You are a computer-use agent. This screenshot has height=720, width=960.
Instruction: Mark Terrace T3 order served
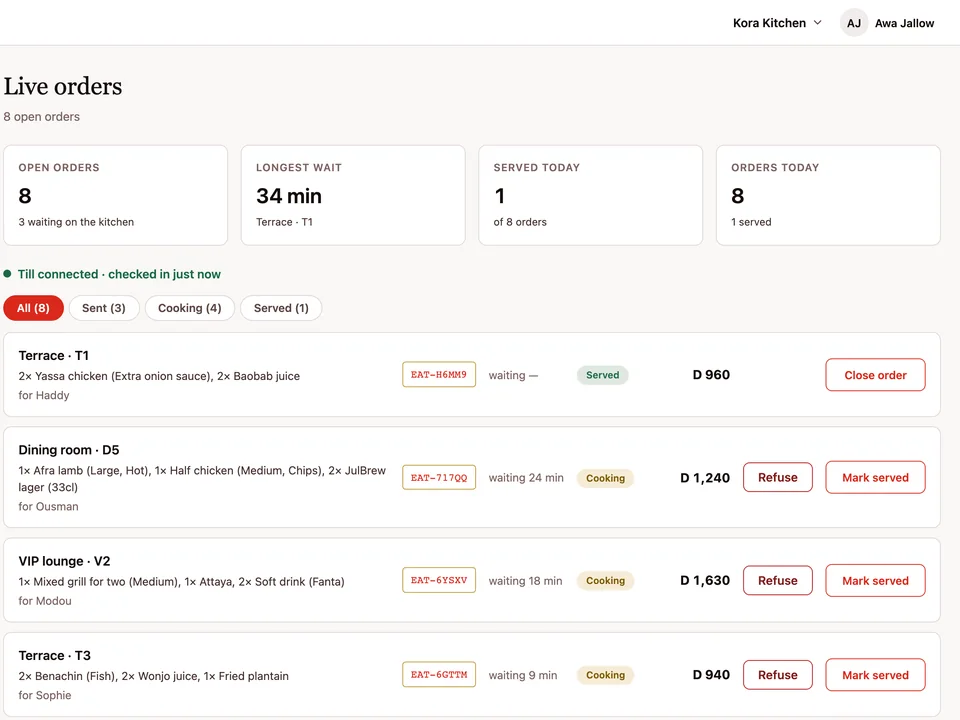tap(875, 675)
